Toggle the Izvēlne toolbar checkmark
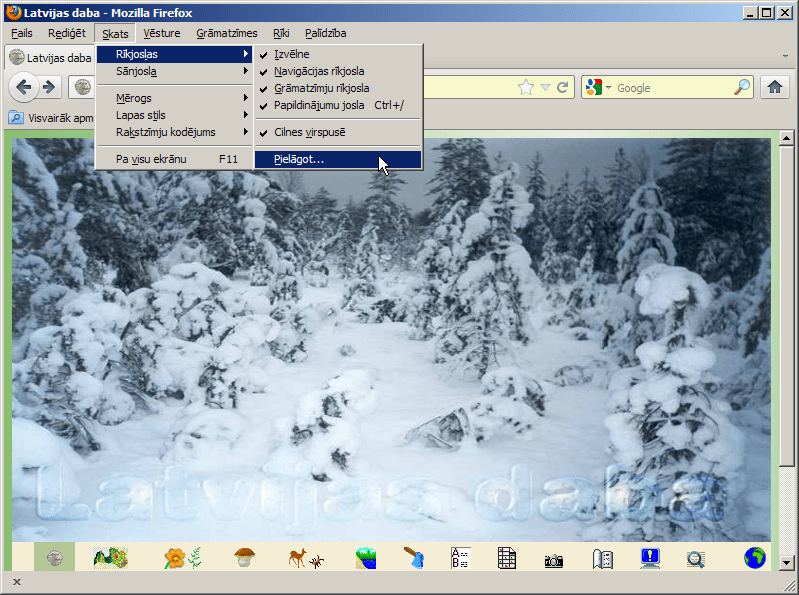Image resolution: width=799 pixels, height=595 pixels. tap(338, 54)
